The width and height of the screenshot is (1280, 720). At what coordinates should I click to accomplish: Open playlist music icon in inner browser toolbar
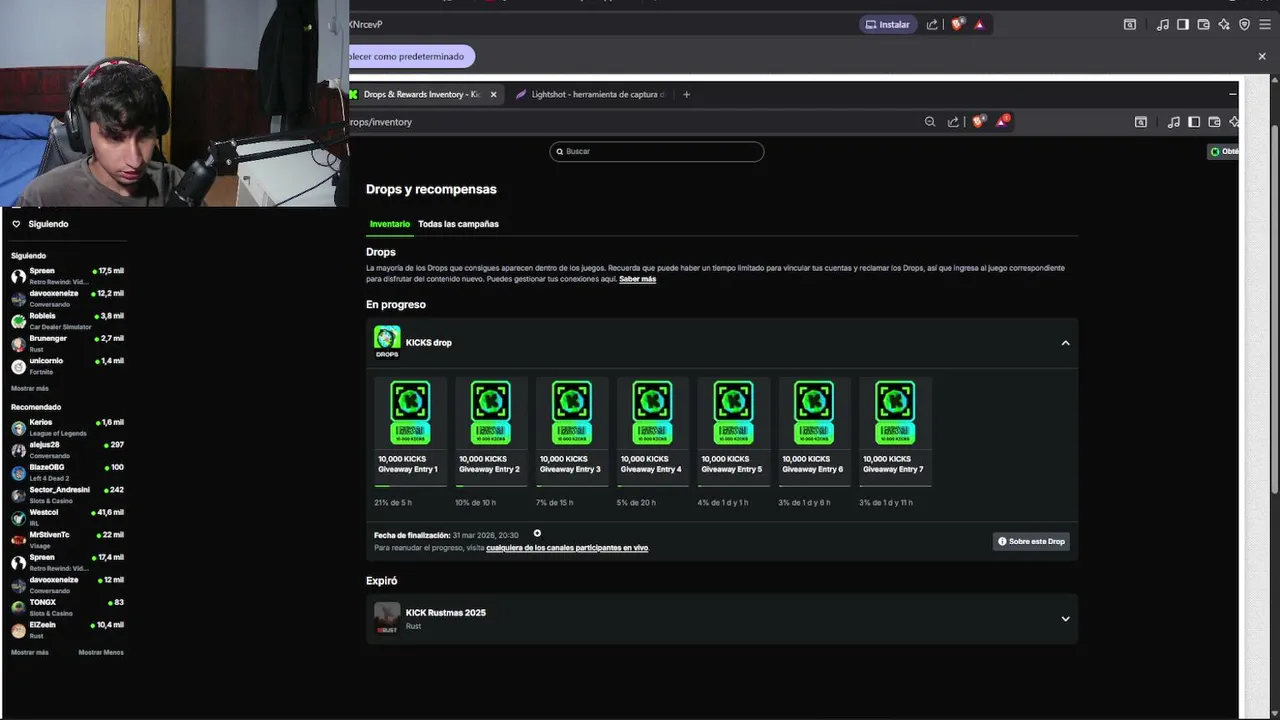pyautogui.click(x=1173, y=122)
